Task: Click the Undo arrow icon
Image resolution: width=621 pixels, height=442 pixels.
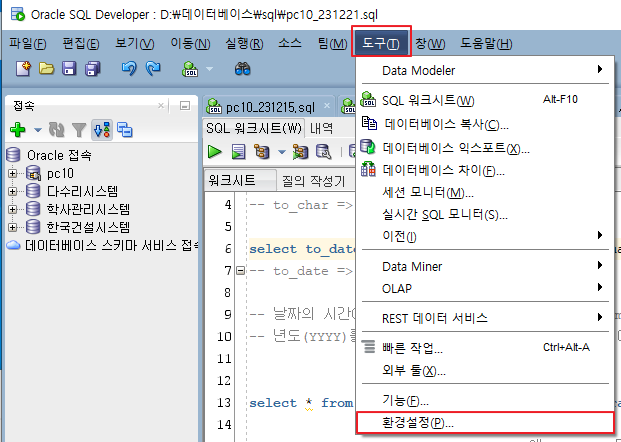Action: click(129, 69)
